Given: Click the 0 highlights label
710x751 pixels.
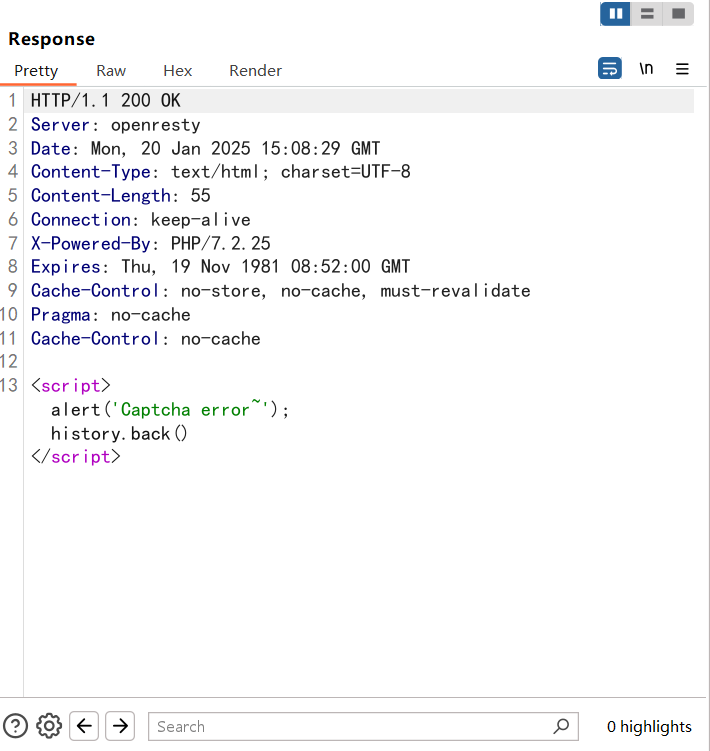Looking at the screenshot, I should click(x=649, y=727).
